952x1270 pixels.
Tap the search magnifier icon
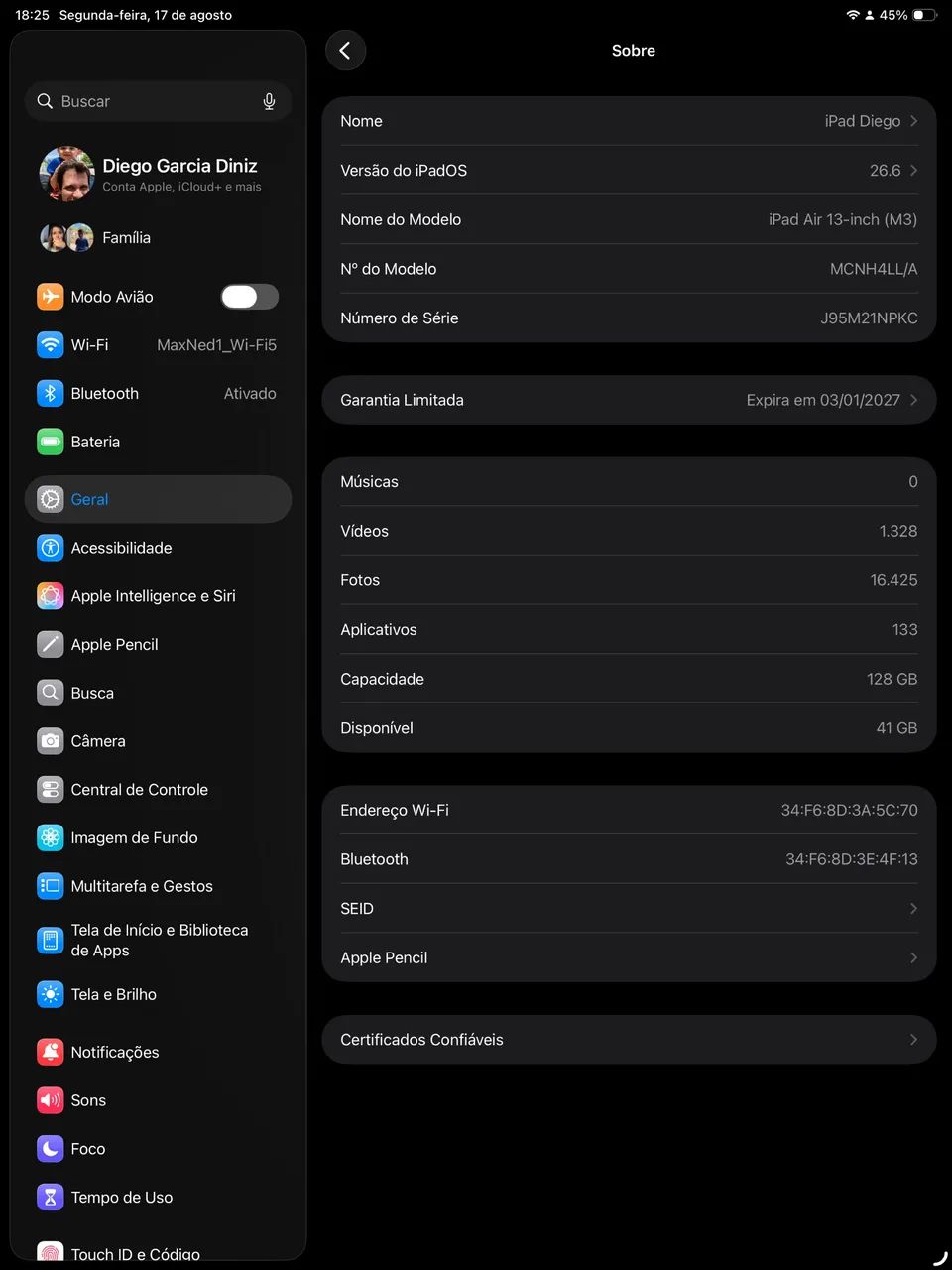pos(45,101)
